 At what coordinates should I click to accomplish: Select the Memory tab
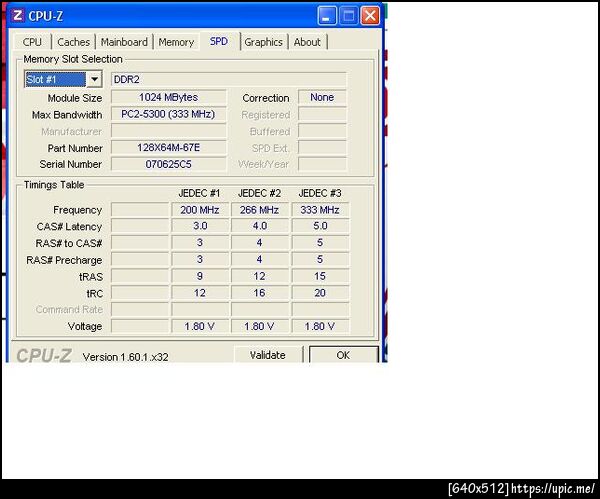[176, 42]
